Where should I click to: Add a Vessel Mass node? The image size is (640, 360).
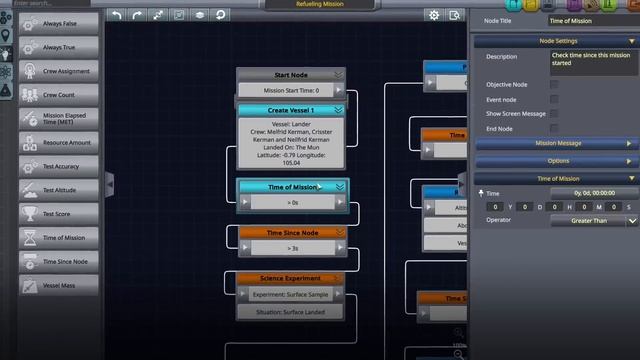(58, 285)
